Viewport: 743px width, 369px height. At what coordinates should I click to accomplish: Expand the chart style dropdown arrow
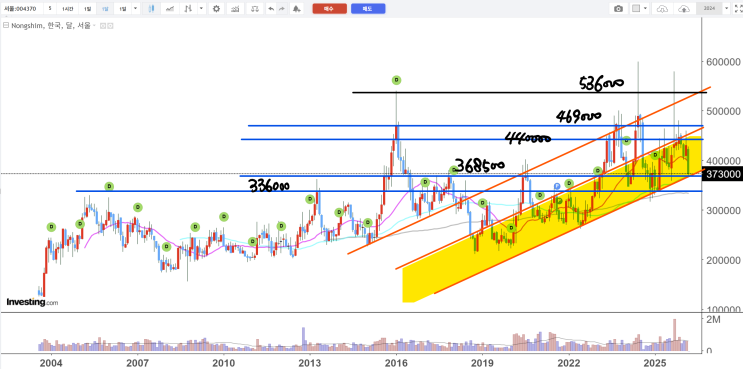[202, 9]
